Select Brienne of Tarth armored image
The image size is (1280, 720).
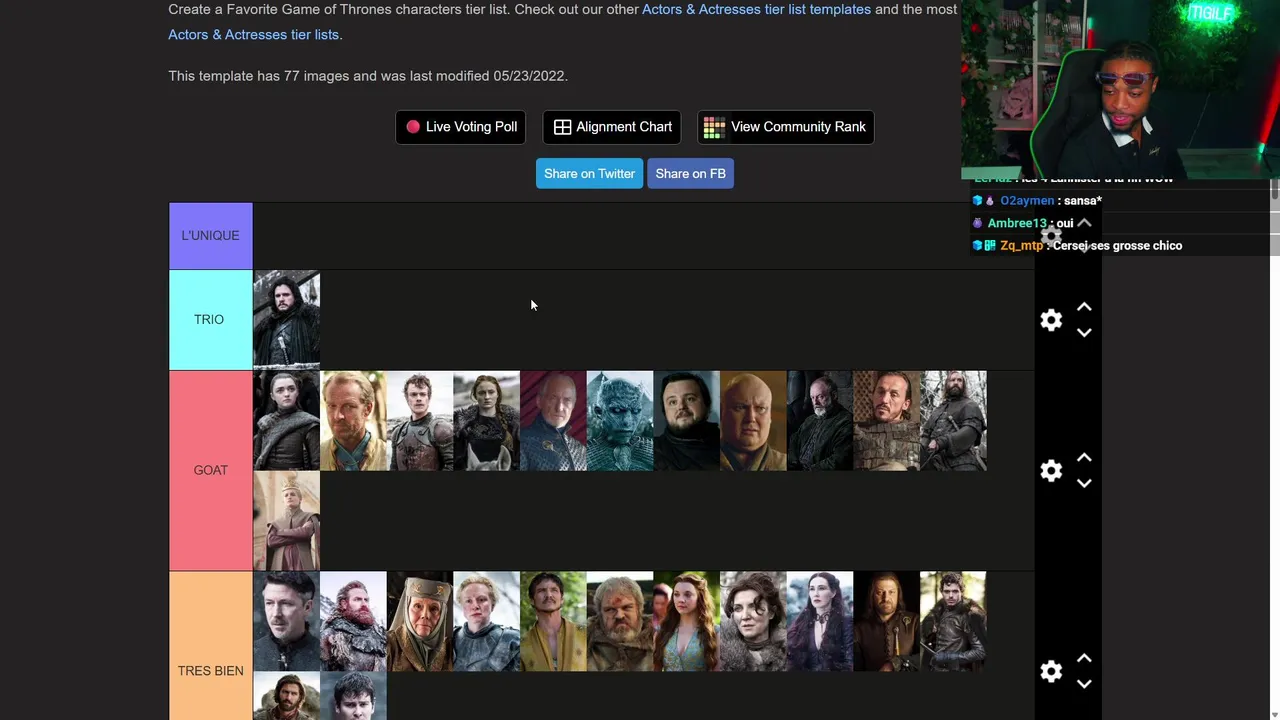[x=486, y=621]
